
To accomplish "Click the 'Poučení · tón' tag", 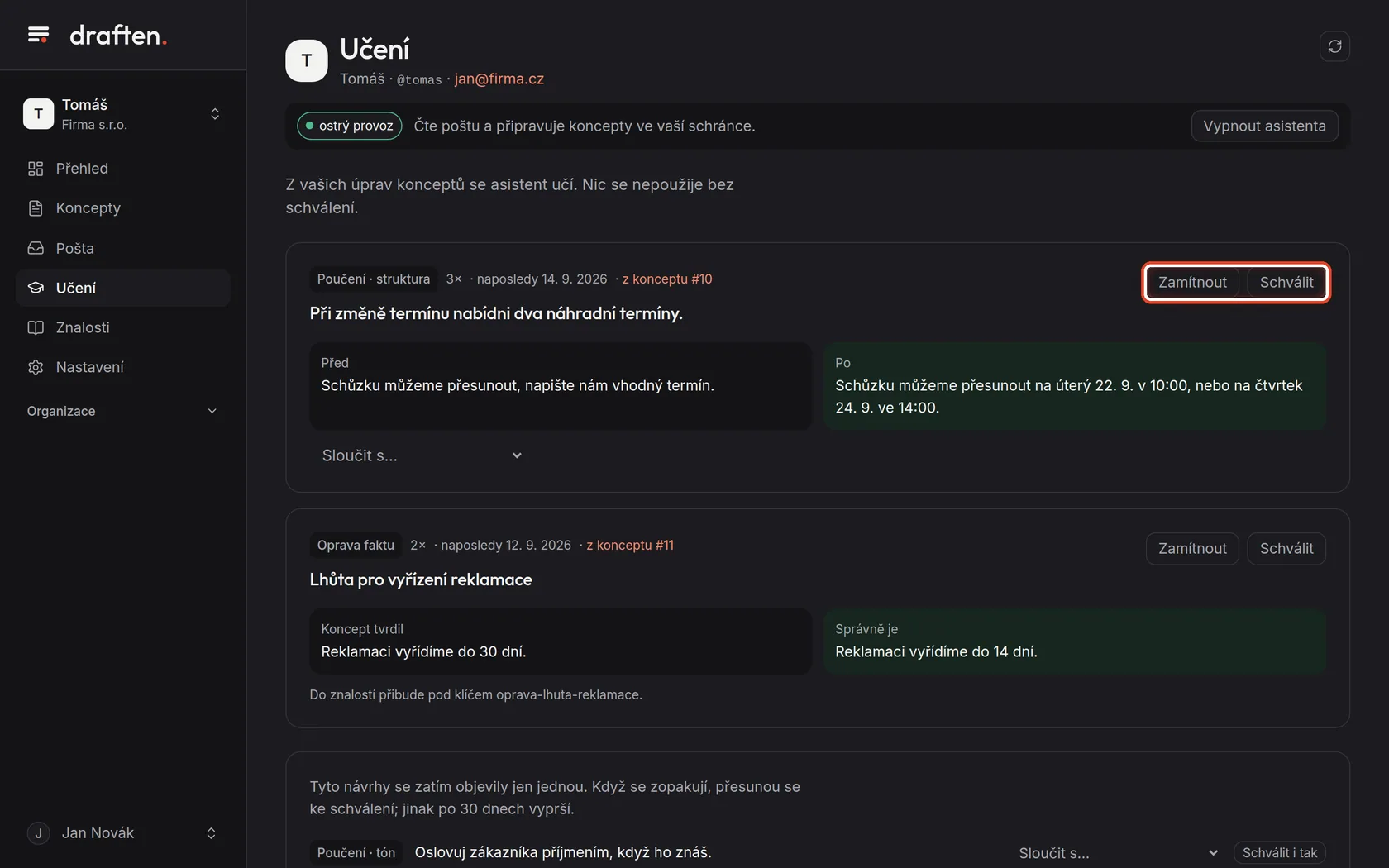I will click(x=356, y=853).
